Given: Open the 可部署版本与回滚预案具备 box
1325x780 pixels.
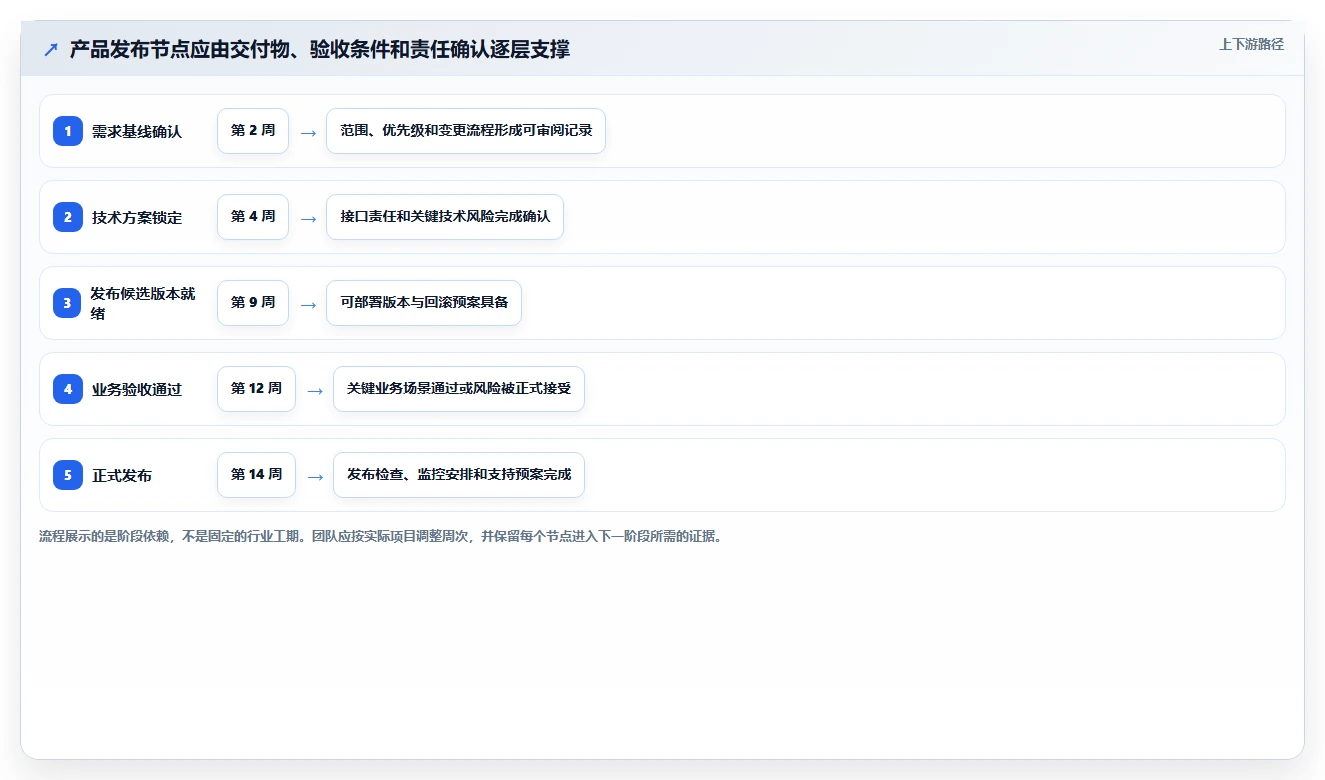Looking at the screenshot, I should click(424, 303).
